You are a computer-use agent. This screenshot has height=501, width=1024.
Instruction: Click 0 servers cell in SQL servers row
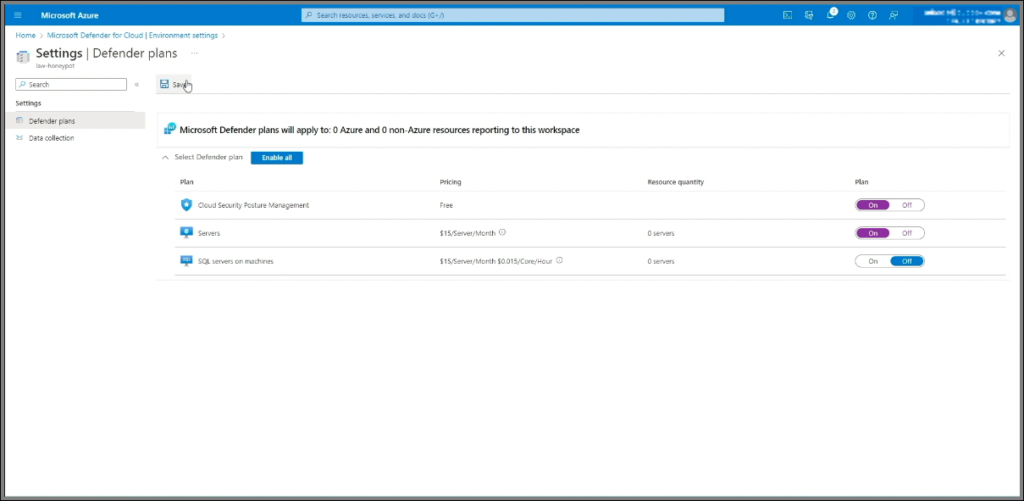coord(661,261)
